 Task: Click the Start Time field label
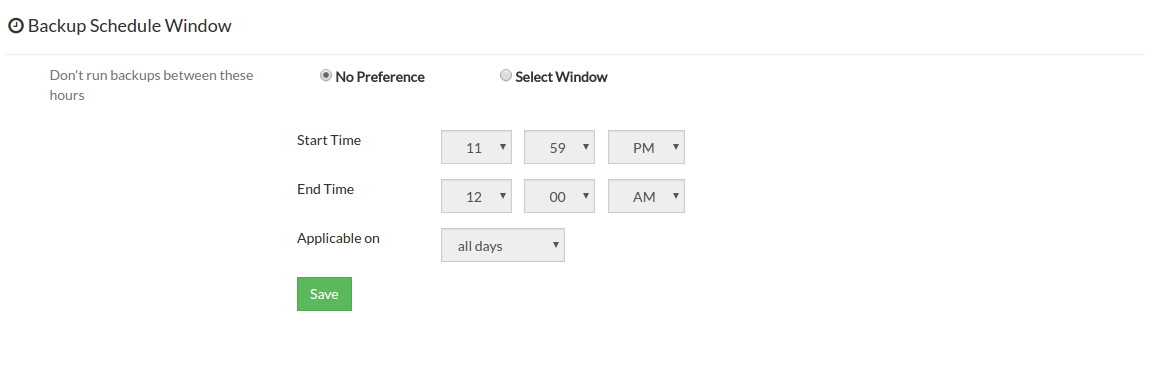coord(329,140)
